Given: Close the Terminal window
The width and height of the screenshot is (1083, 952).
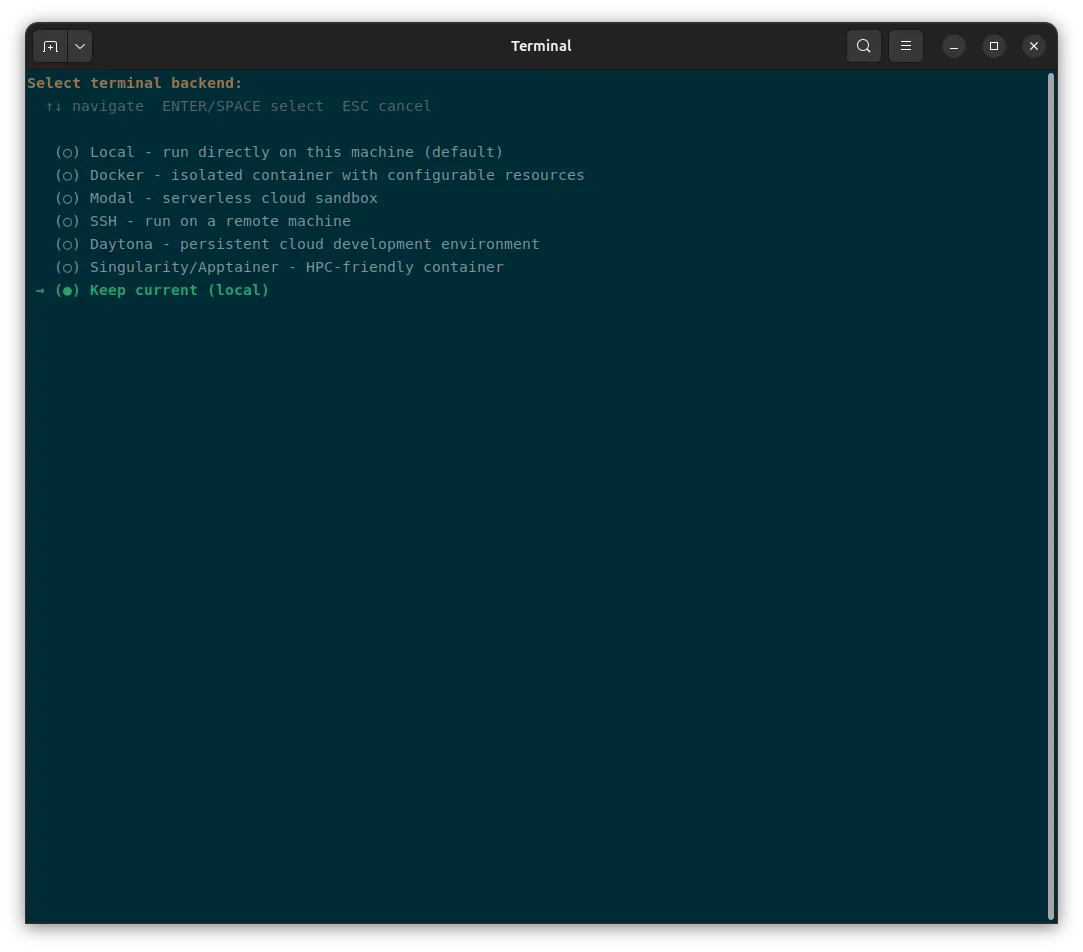Looking at the screenshot, I should point(1034,46).
